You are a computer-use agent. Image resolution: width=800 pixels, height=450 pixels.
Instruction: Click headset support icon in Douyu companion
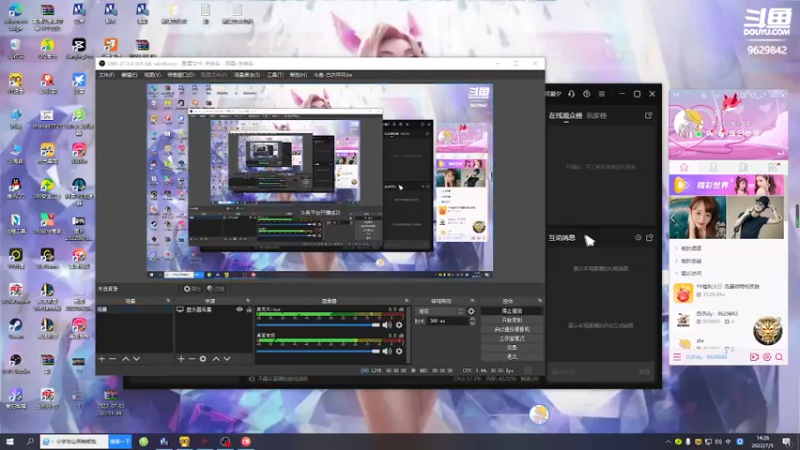point(571,94)
